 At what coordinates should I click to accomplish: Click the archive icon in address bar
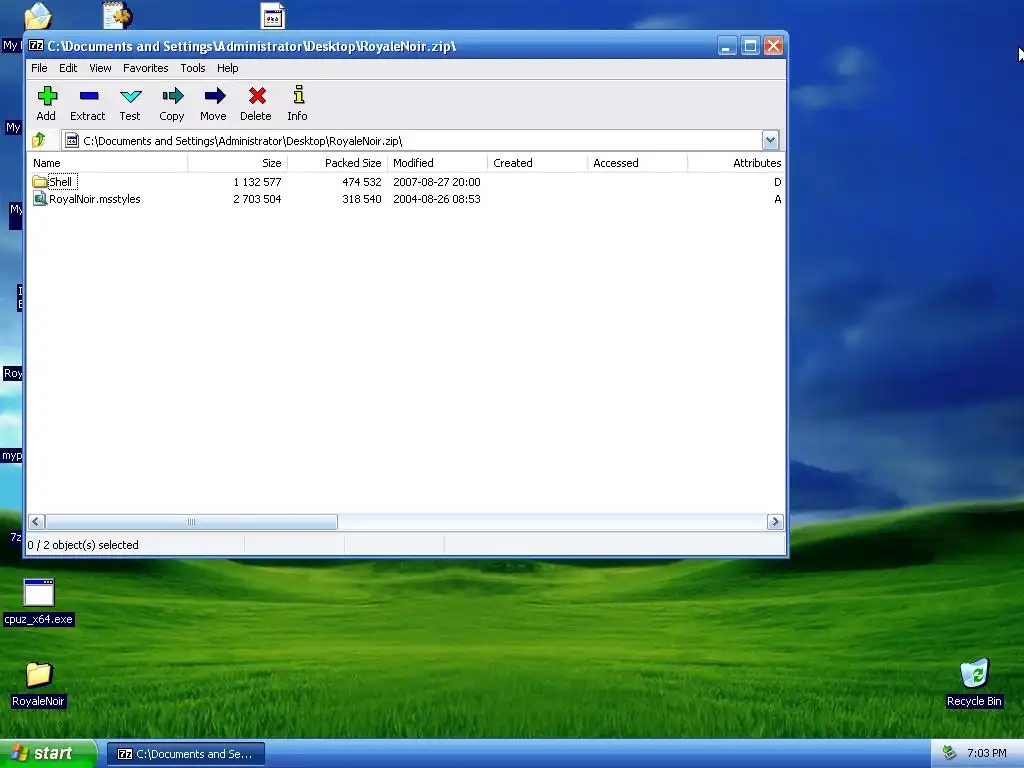point(72,140)
